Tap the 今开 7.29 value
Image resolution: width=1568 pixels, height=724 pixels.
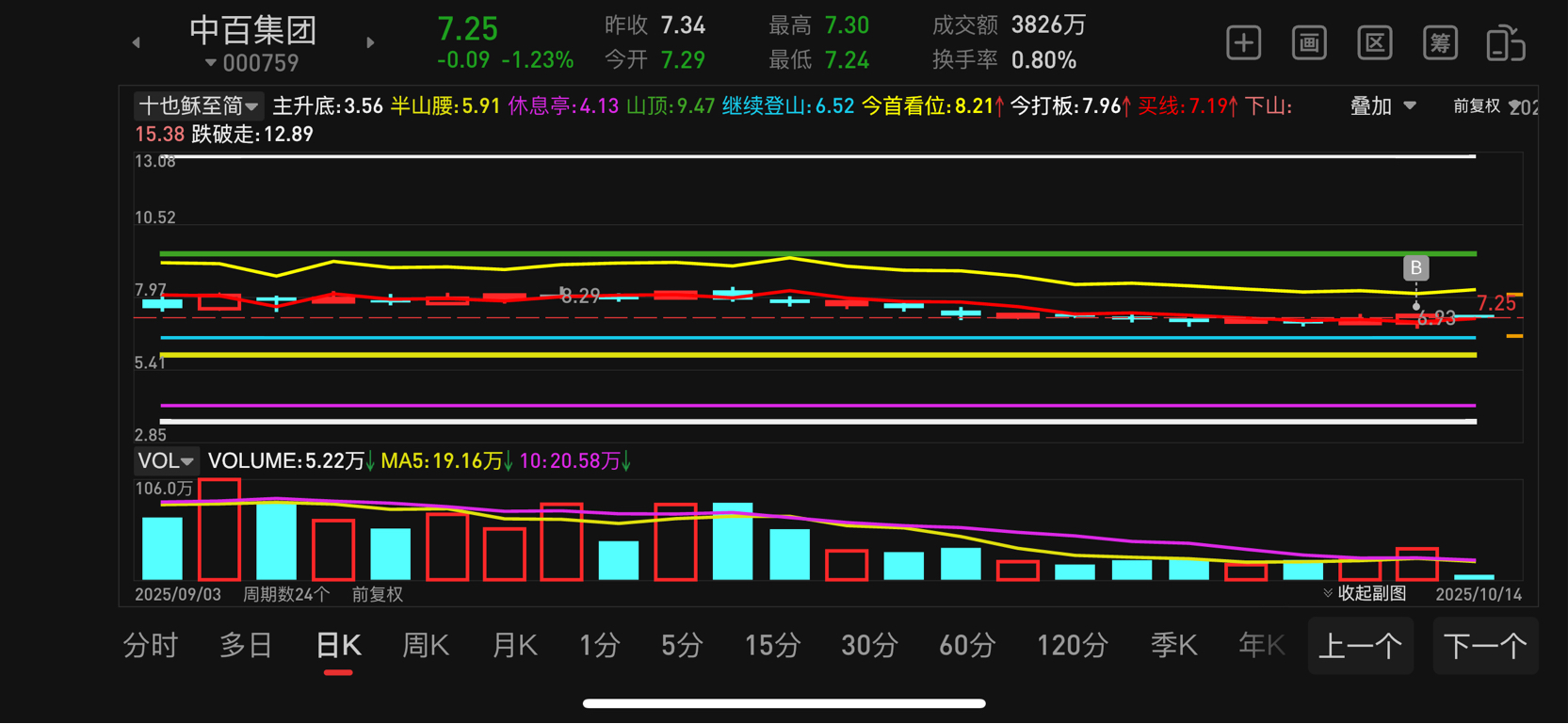(683, 60)
